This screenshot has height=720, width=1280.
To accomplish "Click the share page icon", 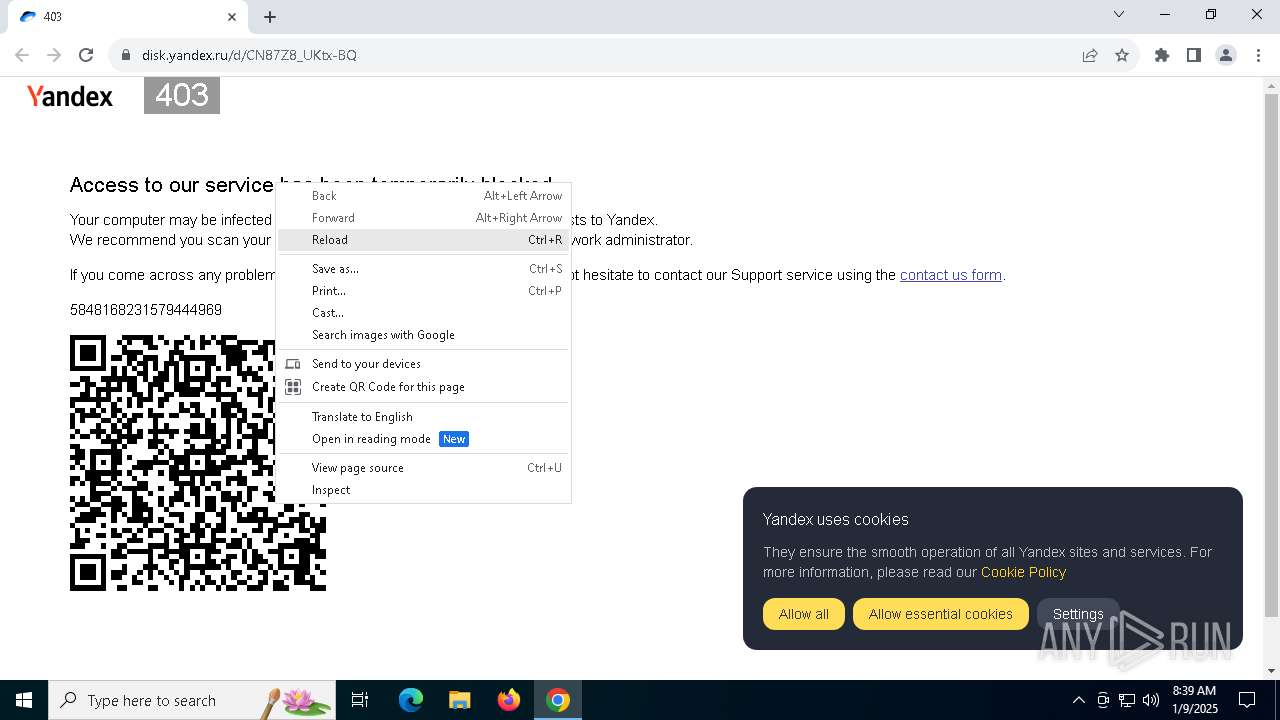I will (x=1090, y=55).
